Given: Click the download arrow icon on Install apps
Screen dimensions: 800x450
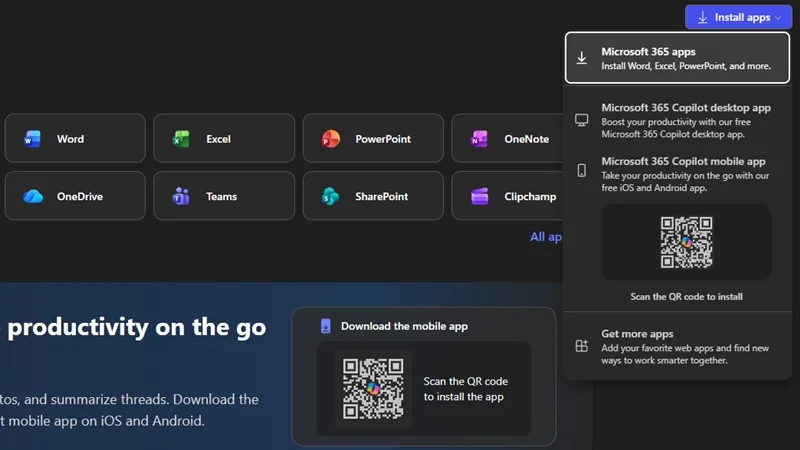Looking at the screenshot, I should (x=703, y=17).
